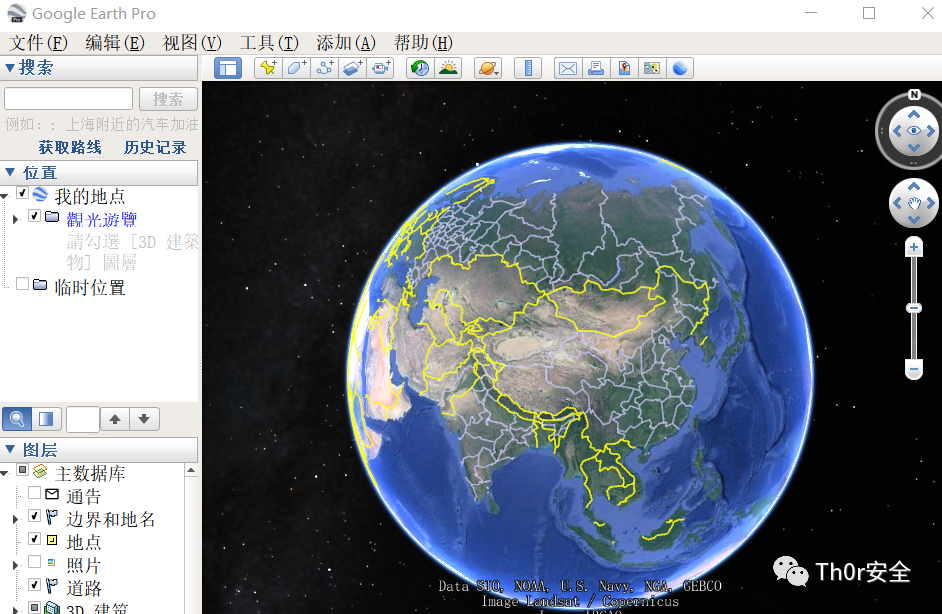Select the 觀光游覽 link in places
The image size is (942, 614).
pyautogui.click(x=102, y=220)
